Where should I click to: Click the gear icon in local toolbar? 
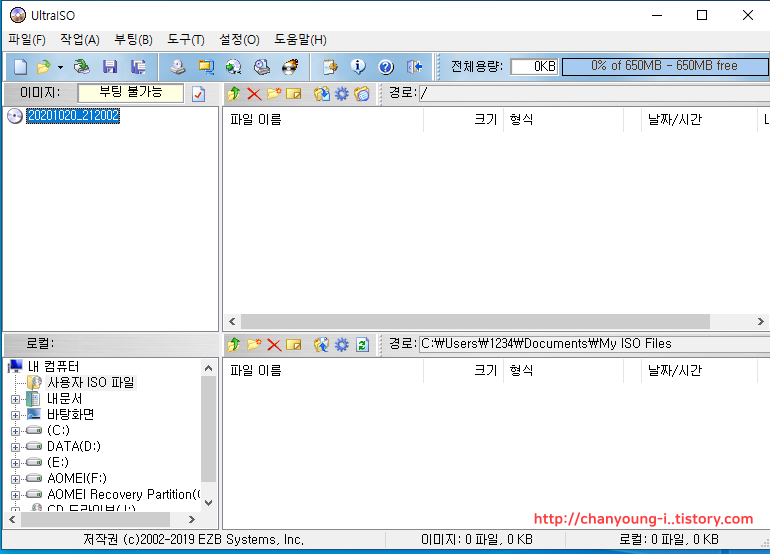coord(342,344)
